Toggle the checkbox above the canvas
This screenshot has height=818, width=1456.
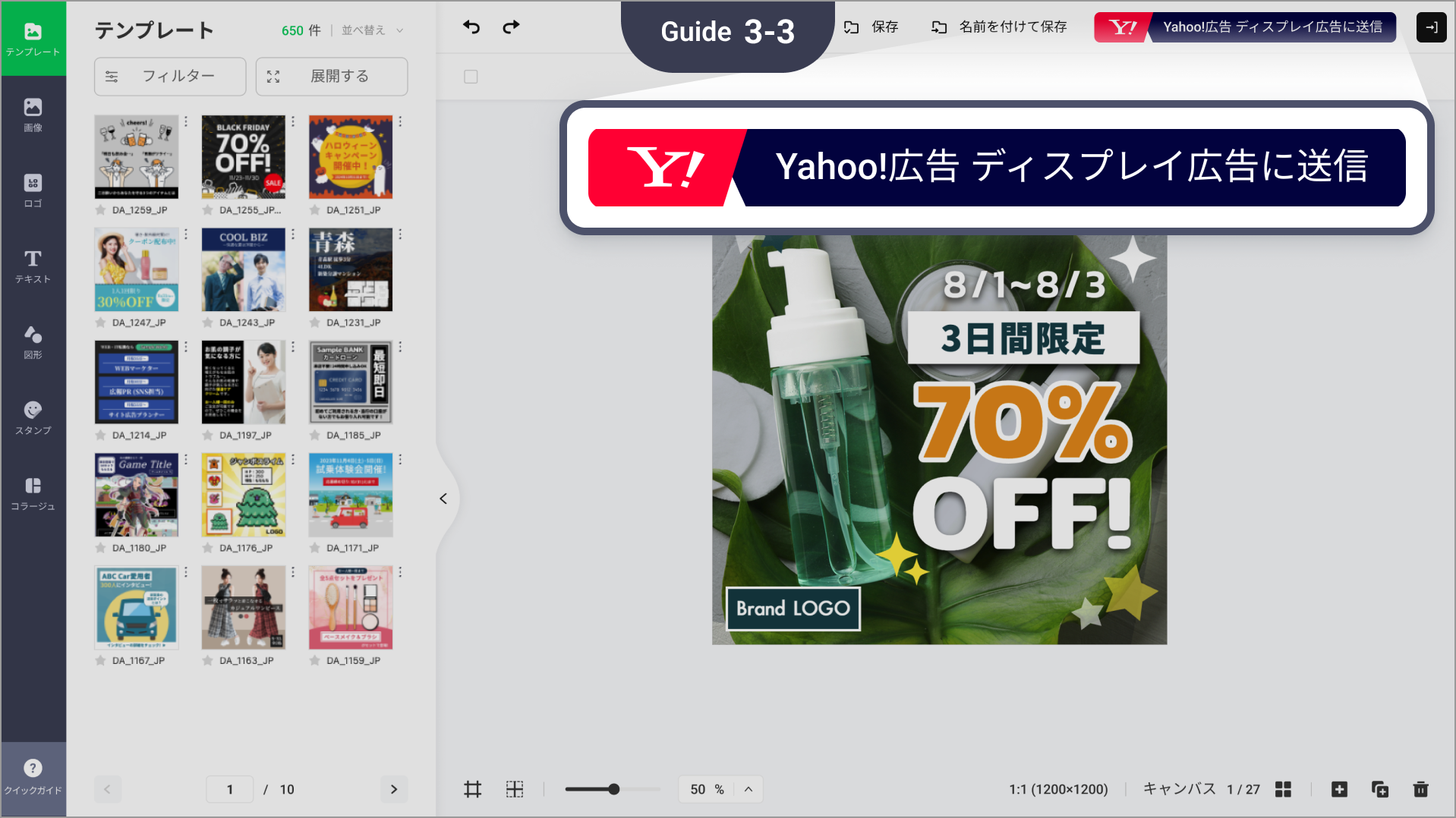[471, 77]
